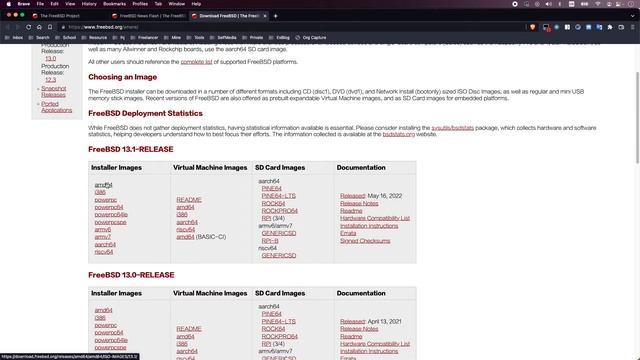640x360 pixels.
Task: Open armv7 installer link under 13.1-RELEASE
Action: tap(102, 237)
